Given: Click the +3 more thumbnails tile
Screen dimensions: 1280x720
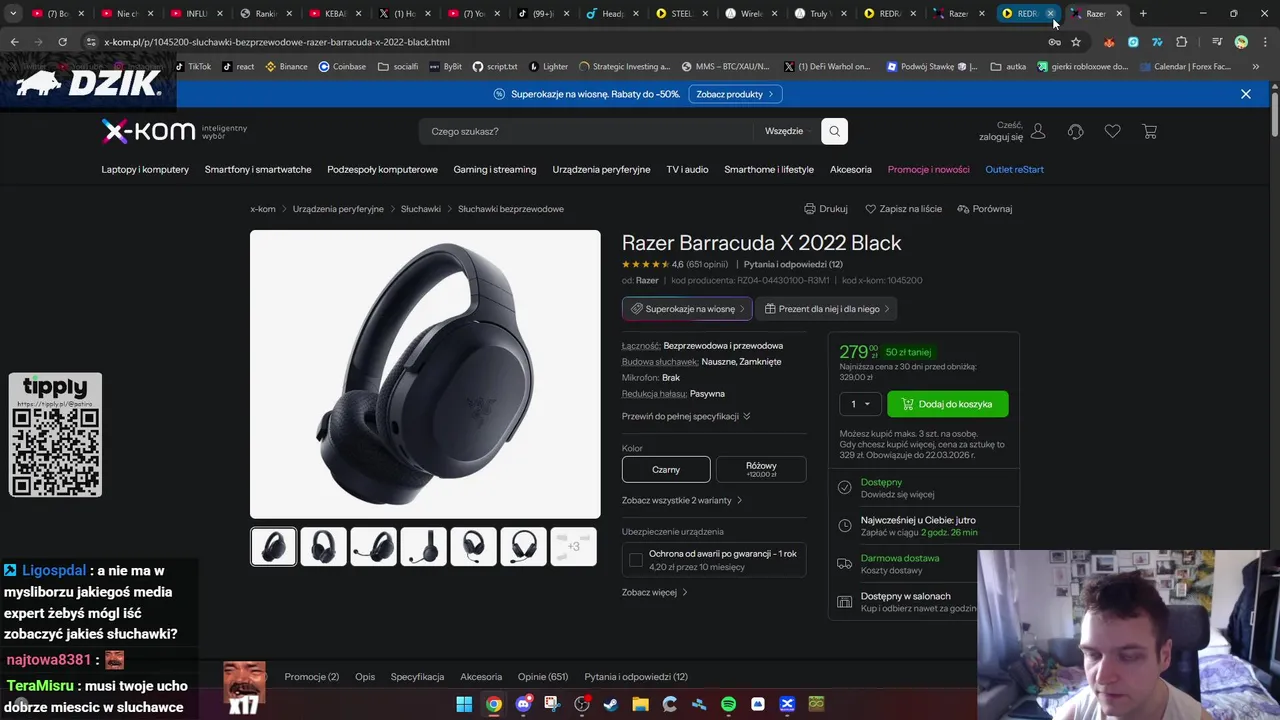Looking at the screenshot, I should (574, 547).
